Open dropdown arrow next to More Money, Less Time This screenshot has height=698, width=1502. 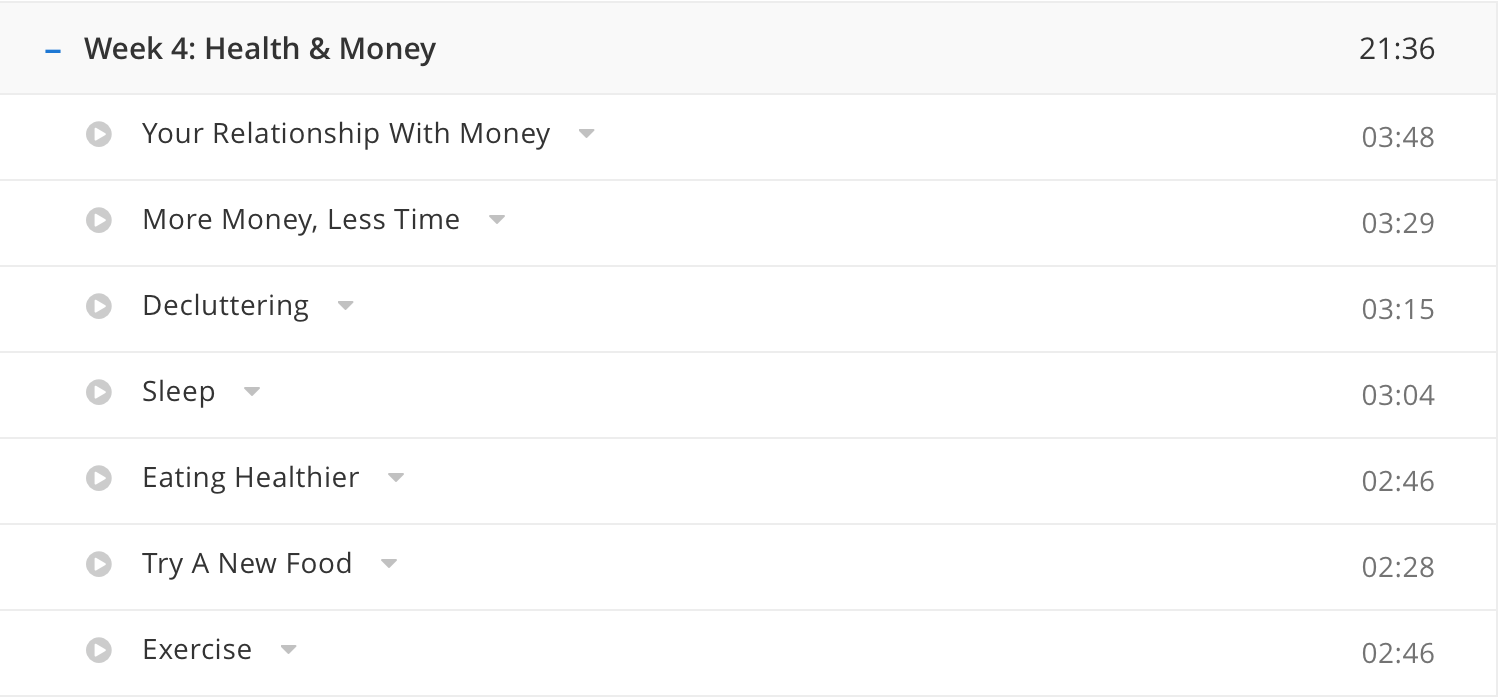click(497, 220)
